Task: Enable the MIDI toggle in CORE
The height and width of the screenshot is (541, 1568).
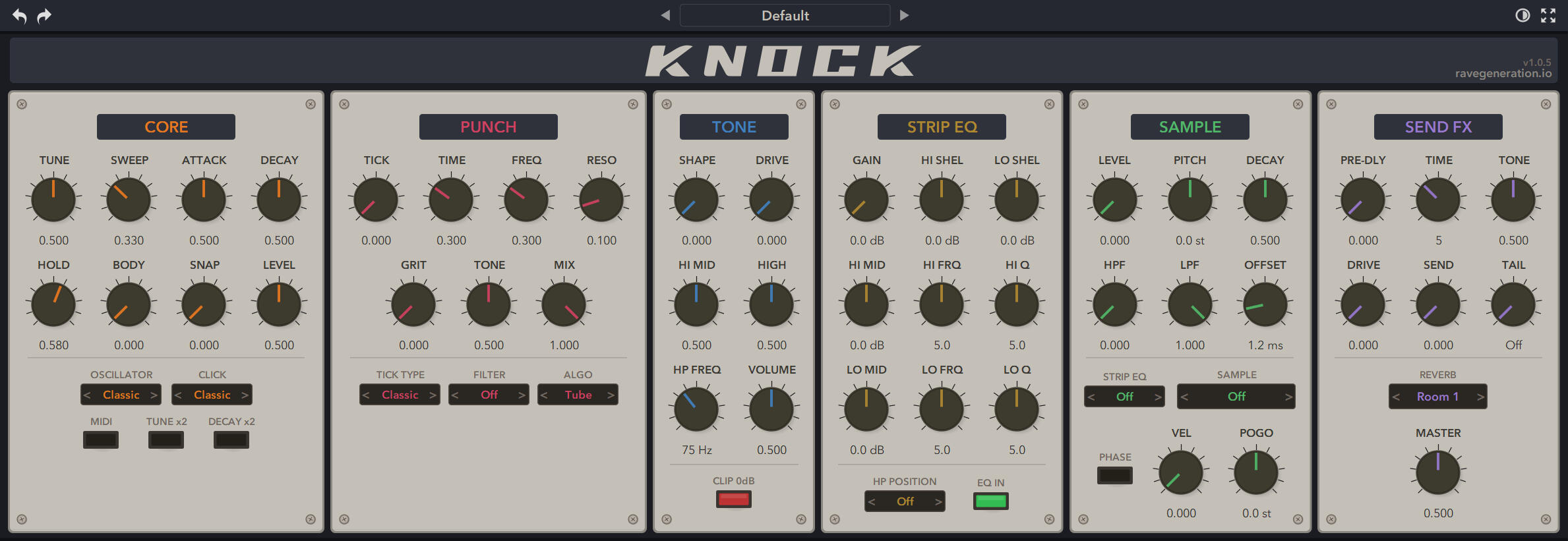Action: [101, 440]
